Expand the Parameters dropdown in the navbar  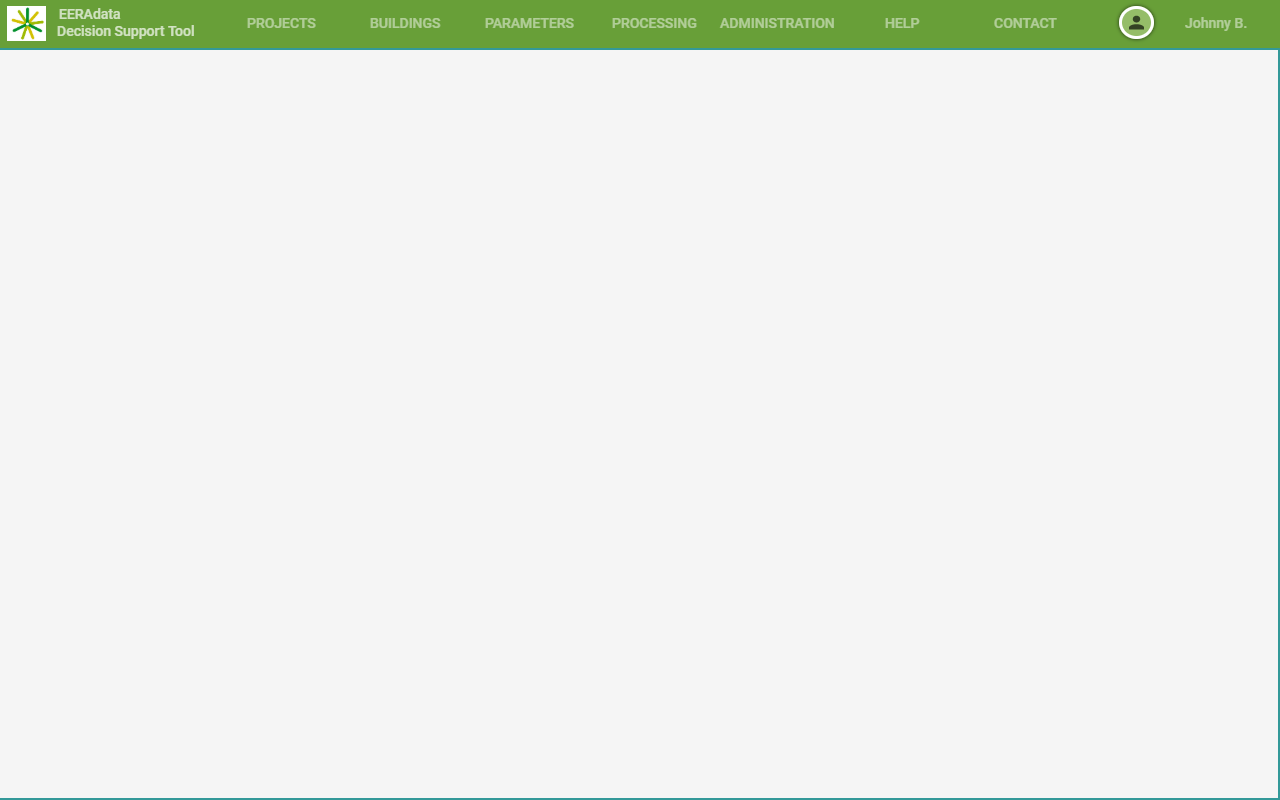pyautogui.click(x=529, y=23)
